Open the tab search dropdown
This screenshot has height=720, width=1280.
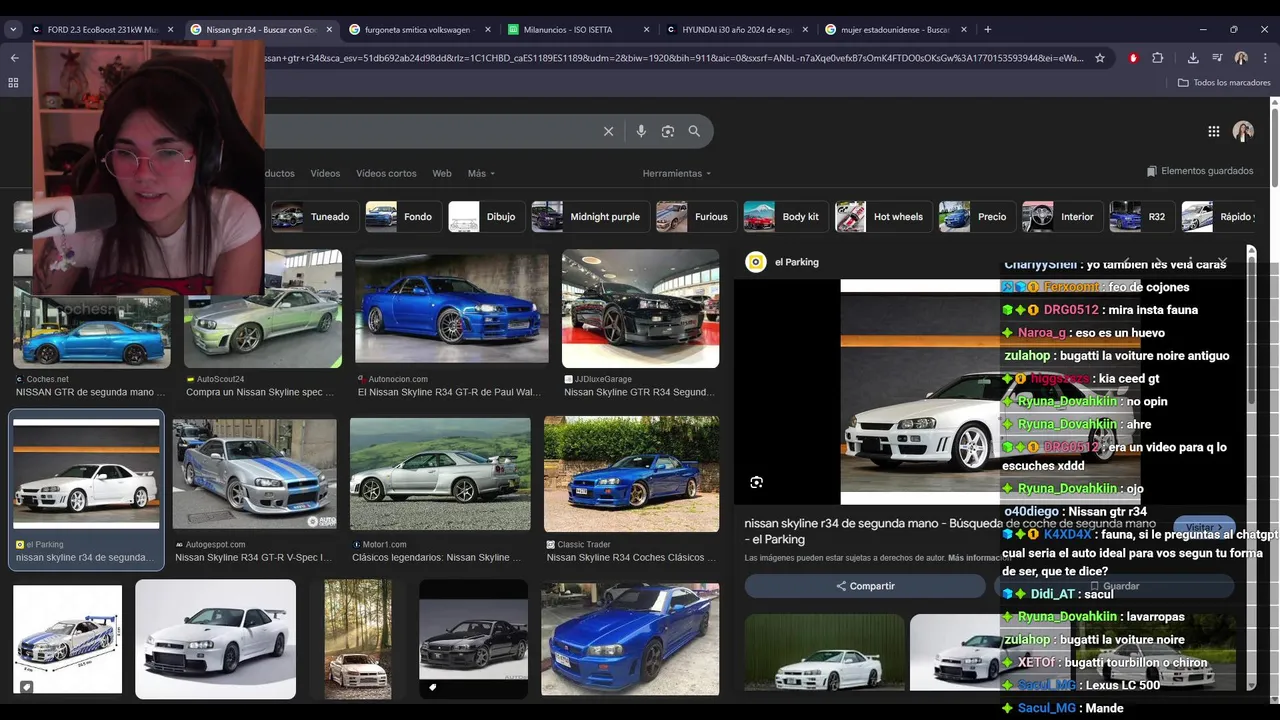click(x=13, y=29)
